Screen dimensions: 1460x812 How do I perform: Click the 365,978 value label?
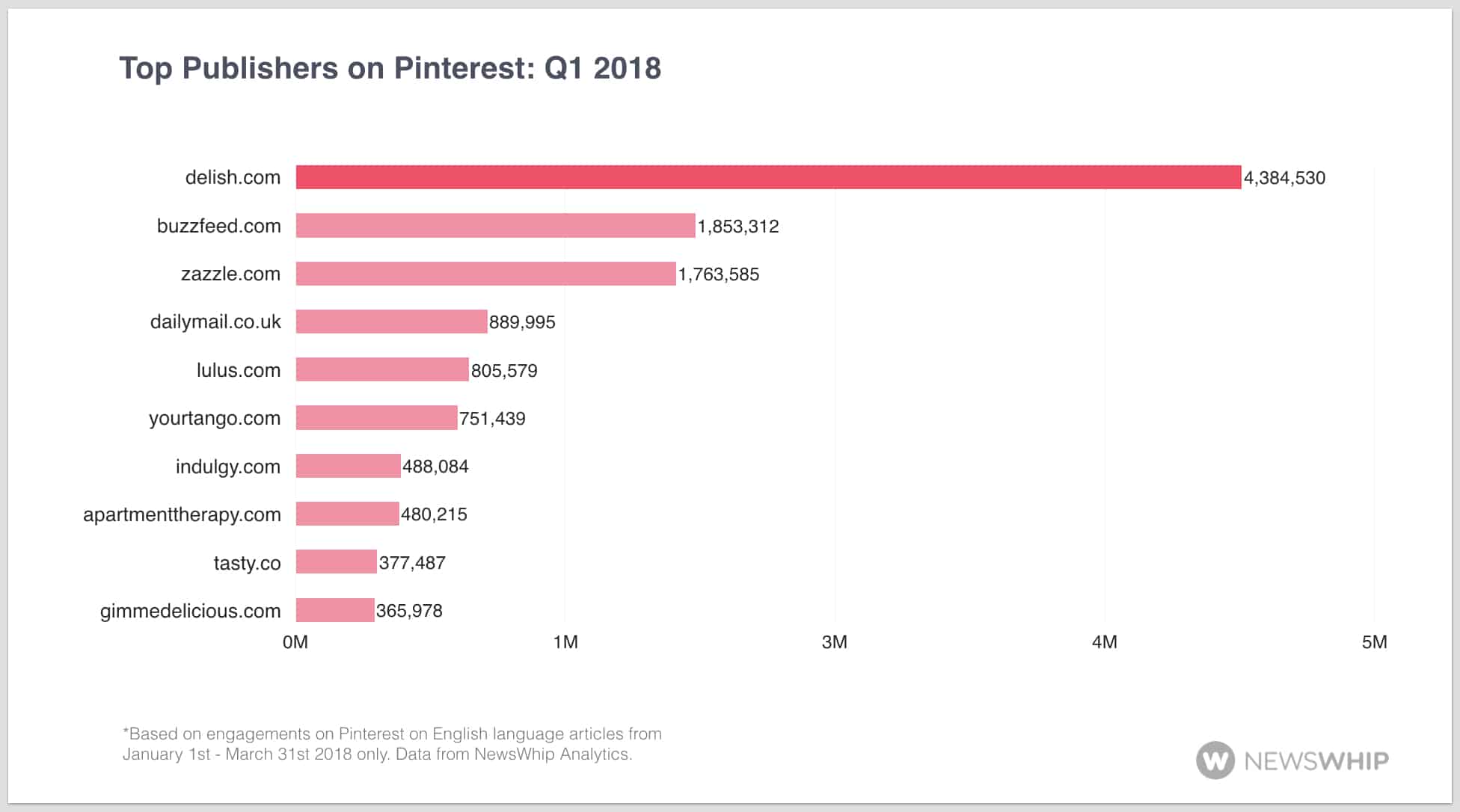click(x=409, y=611)
